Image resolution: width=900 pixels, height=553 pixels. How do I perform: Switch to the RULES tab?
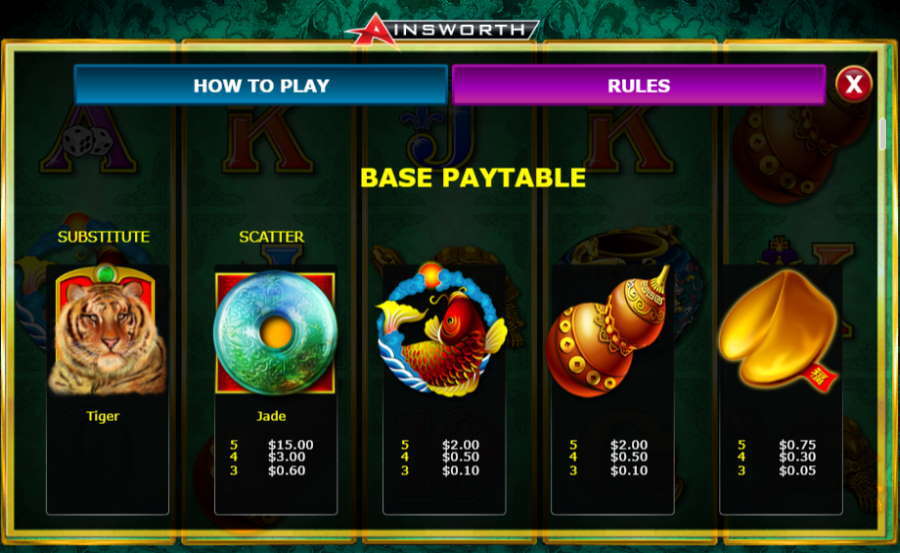[639, 85]
